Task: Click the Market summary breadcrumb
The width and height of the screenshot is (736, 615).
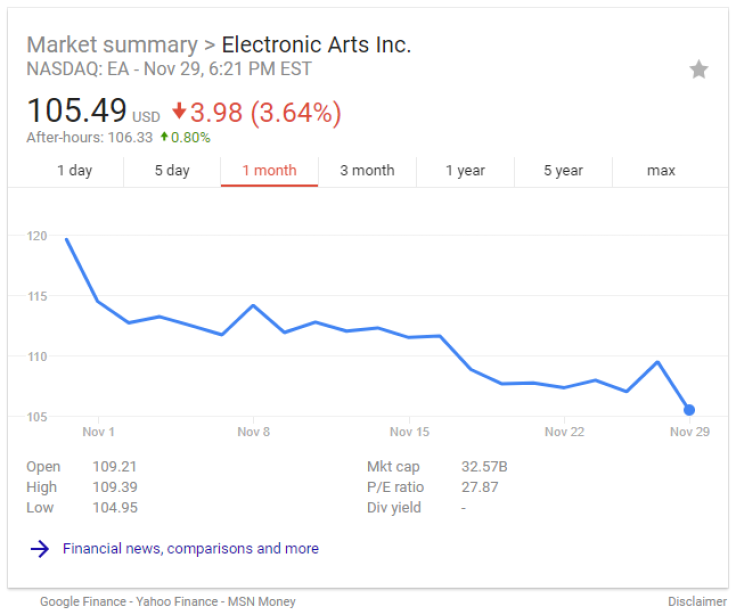Action: point(112,45)
